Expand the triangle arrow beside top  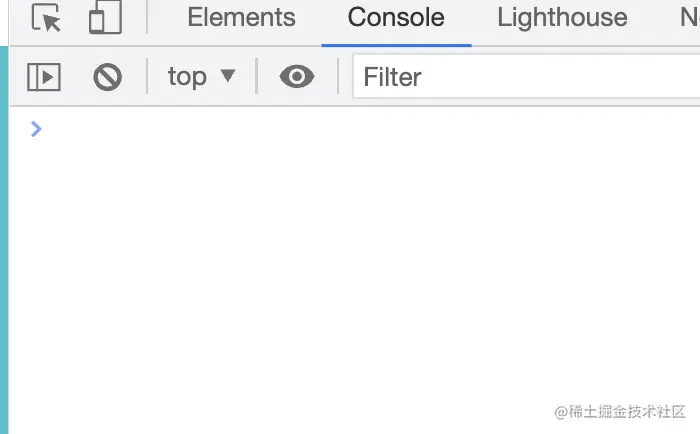pyautogui.click(x=228, y=75)
